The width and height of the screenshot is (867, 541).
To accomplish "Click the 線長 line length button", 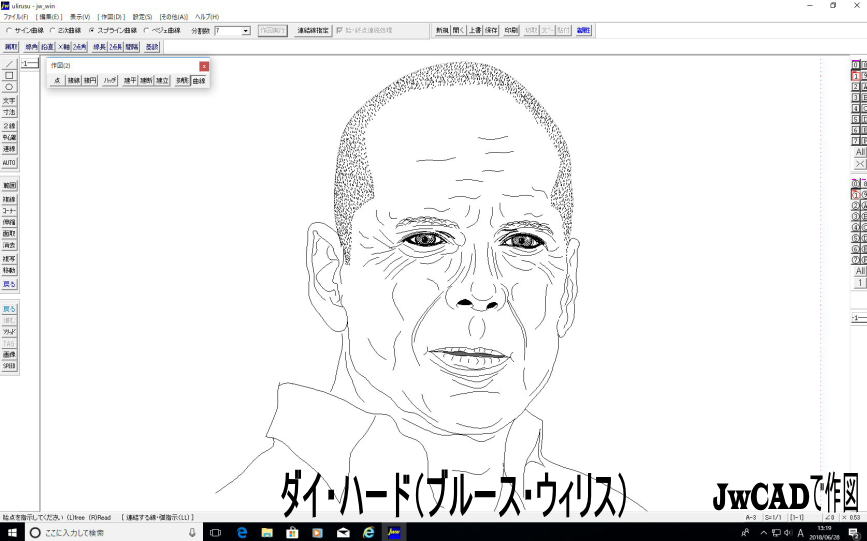I will (100, 47).
